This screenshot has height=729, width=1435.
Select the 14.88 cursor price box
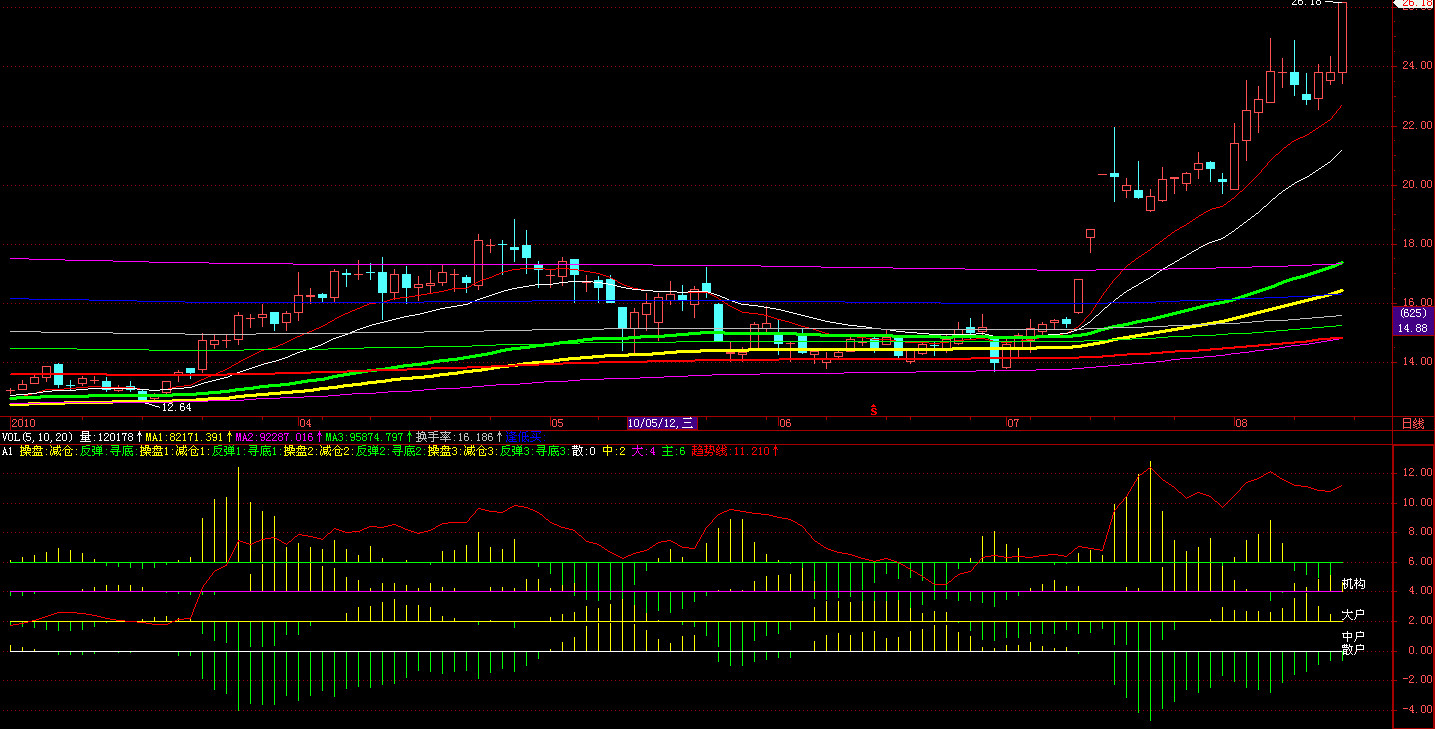tap(1413, 328)
